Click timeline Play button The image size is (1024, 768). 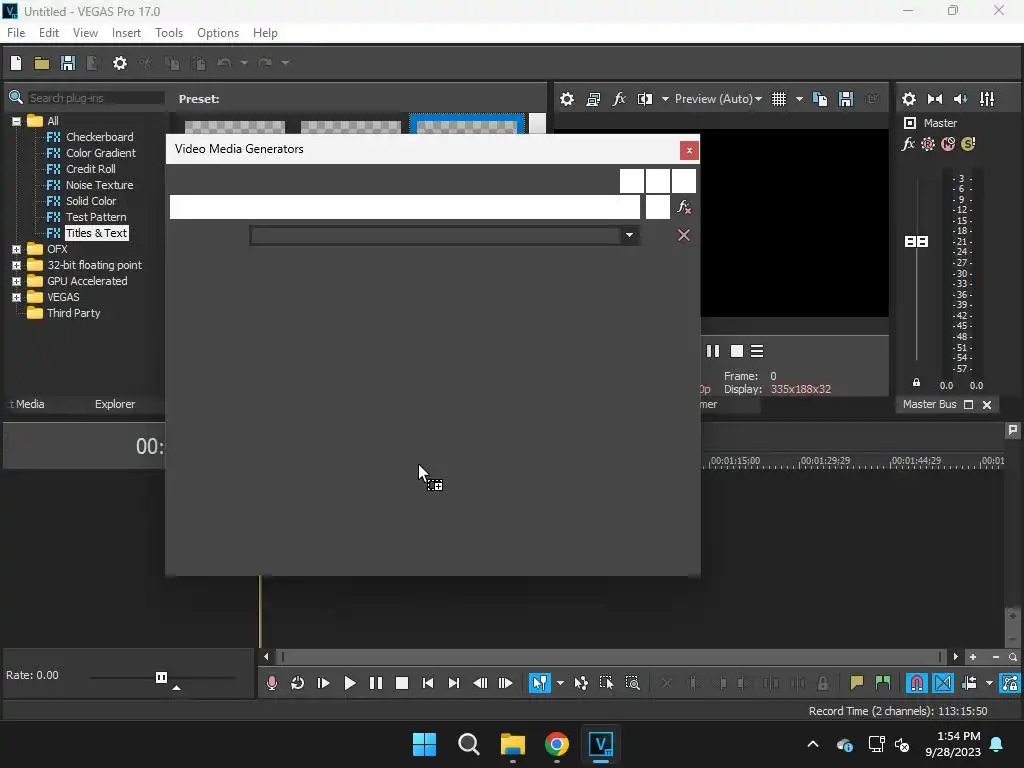pyautogui.click(x=349, y=683)
